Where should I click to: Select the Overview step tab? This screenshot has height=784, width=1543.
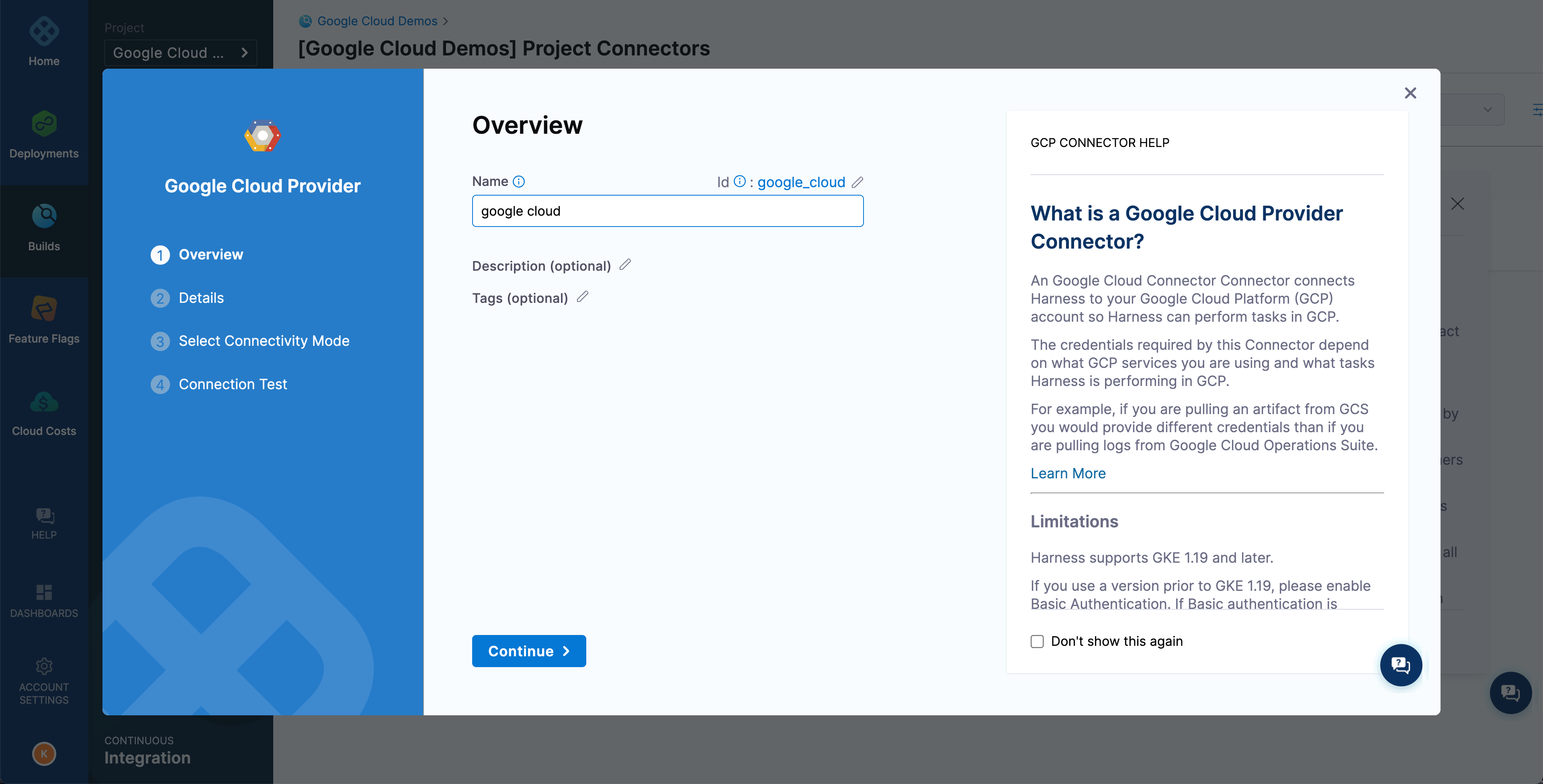click(x=210, y=254)
